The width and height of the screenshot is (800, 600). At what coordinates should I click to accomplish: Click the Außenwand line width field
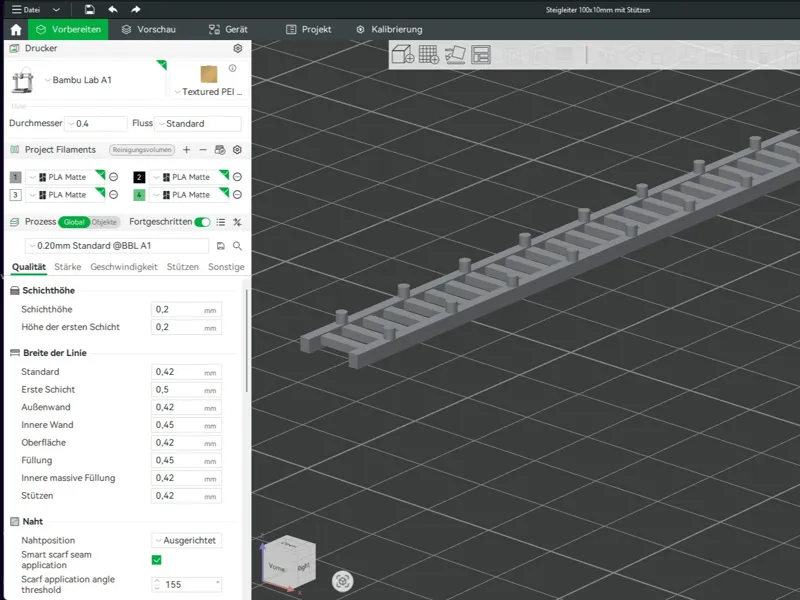[186, 407]
